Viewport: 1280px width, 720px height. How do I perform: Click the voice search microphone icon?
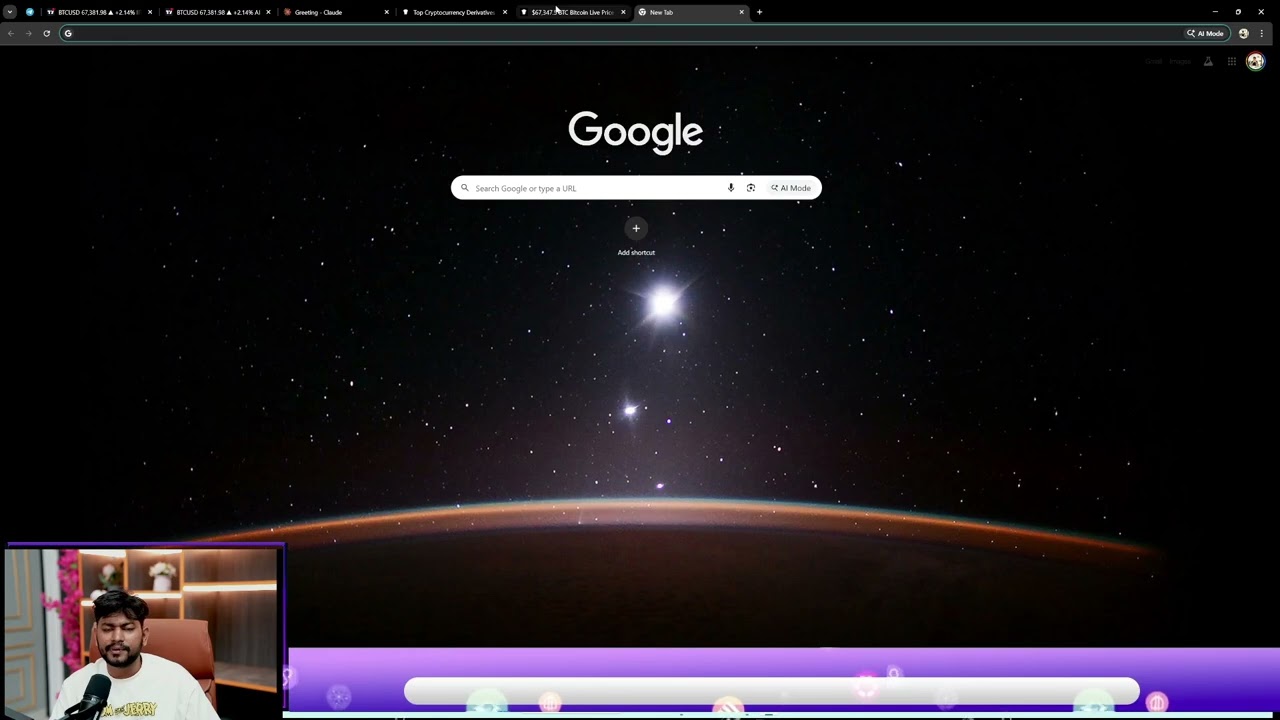tap(731, 188)
